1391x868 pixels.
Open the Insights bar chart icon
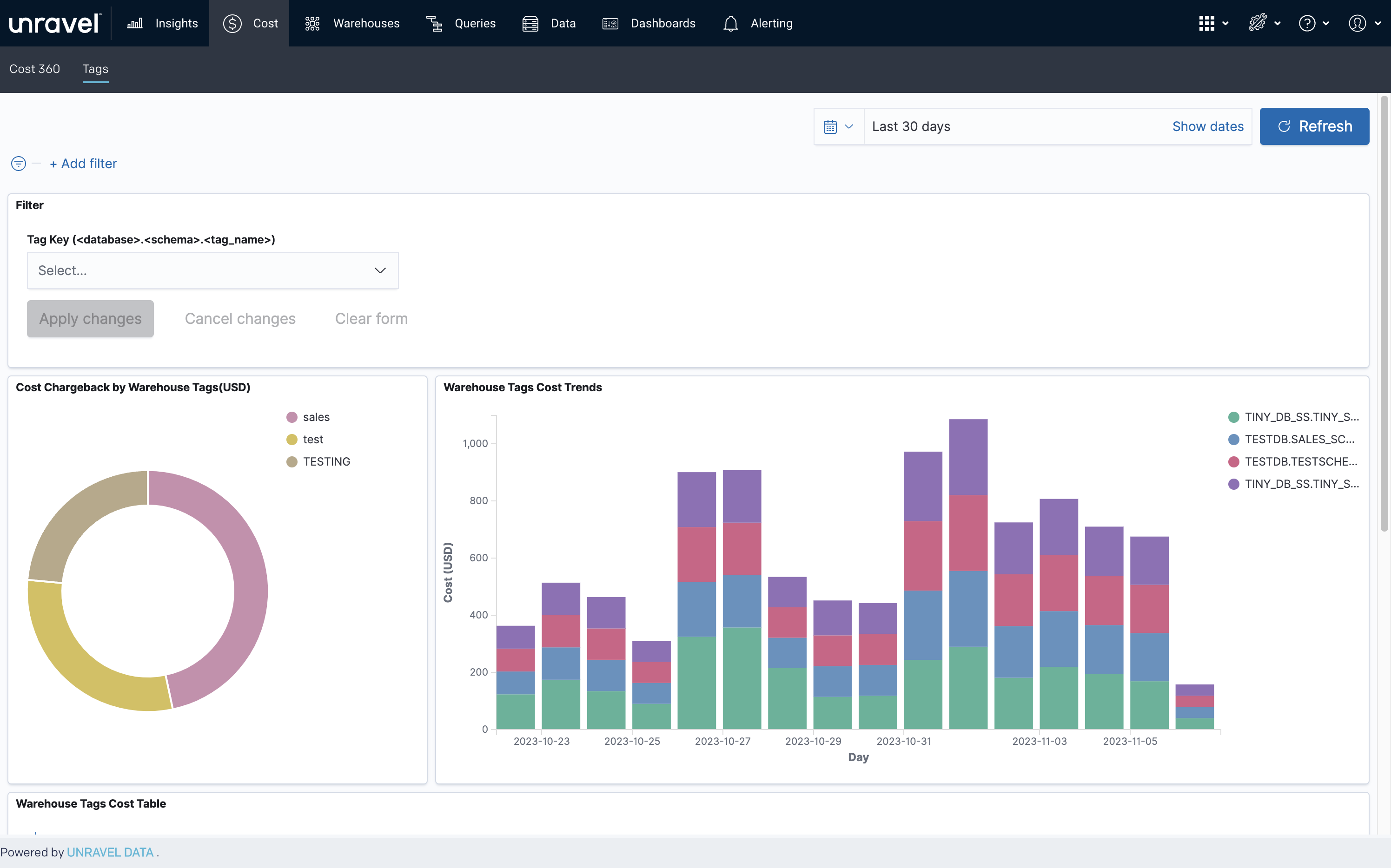[135, 24]
